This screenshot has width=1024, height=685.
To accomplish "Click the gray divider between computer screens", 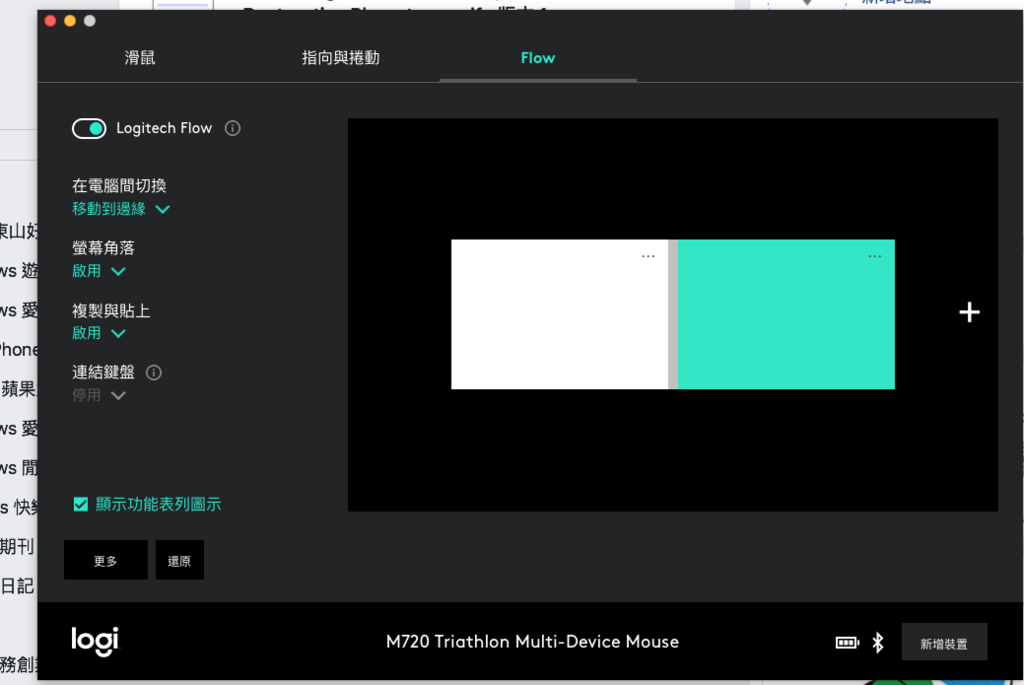I will [x=673, y=314].
